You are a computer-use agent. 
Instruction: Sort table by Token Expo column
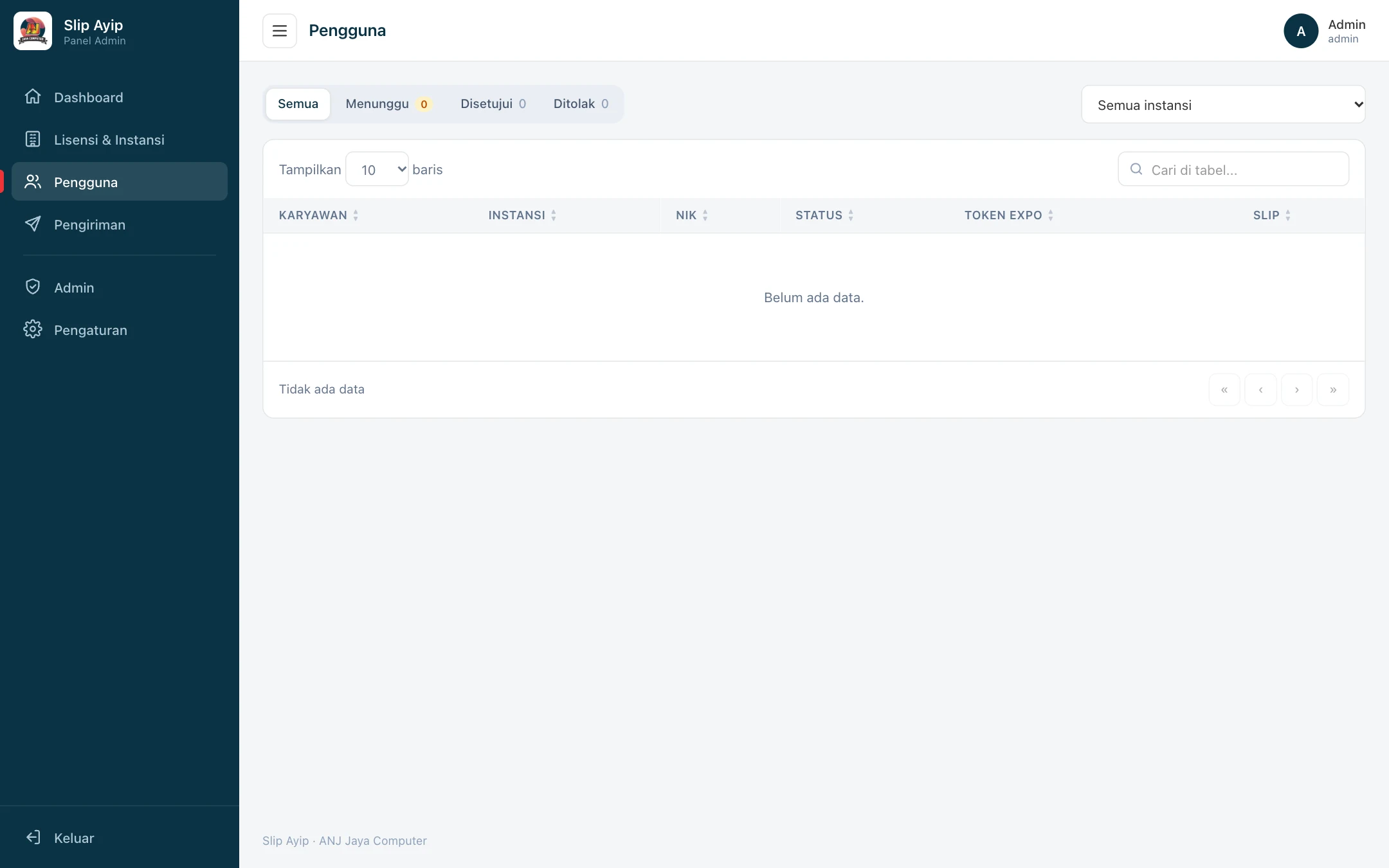pyautogui.click(x=1009, y=215)
